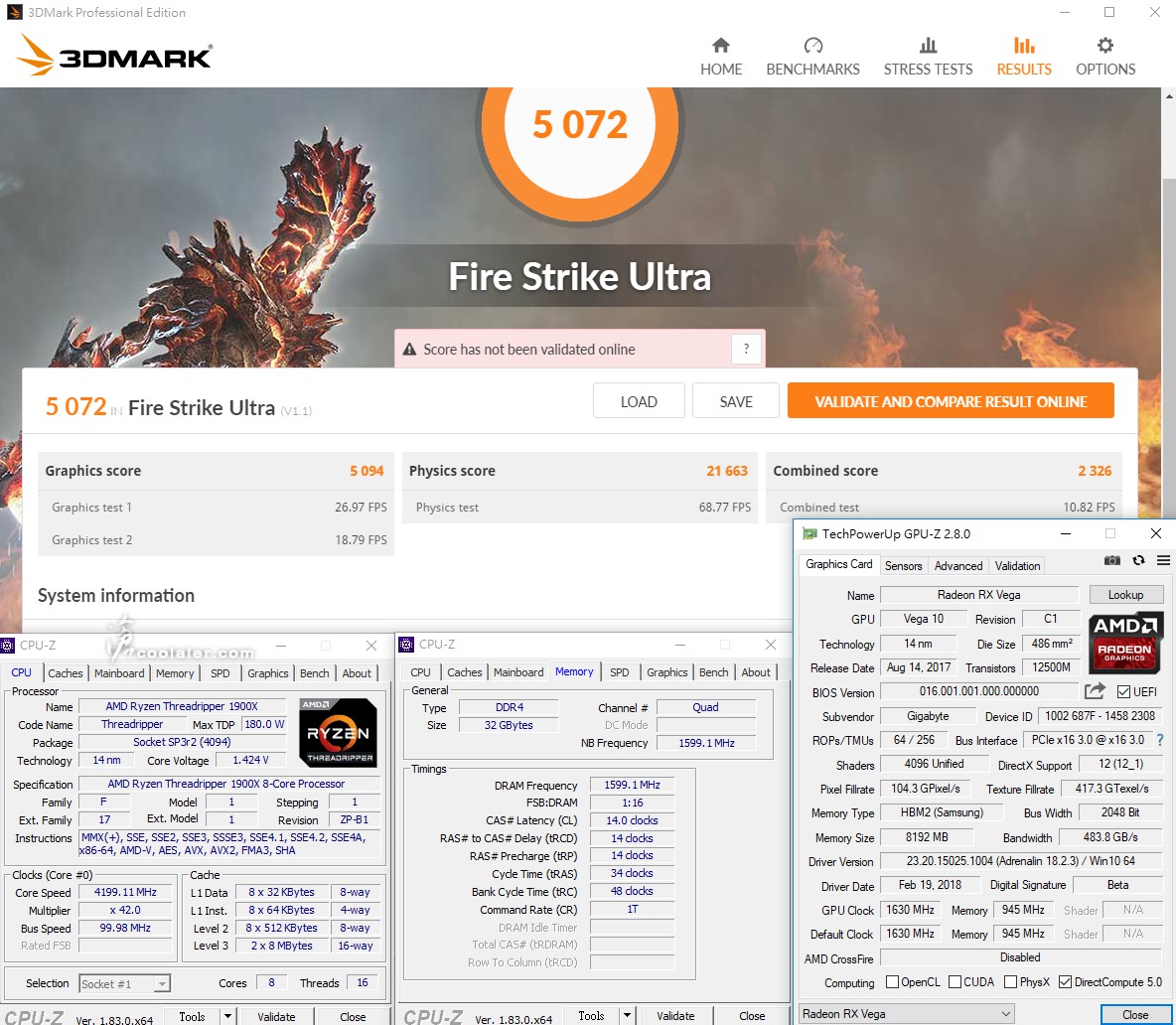
Task: Click the Physics score value 21 663
Action: (727, 471)
